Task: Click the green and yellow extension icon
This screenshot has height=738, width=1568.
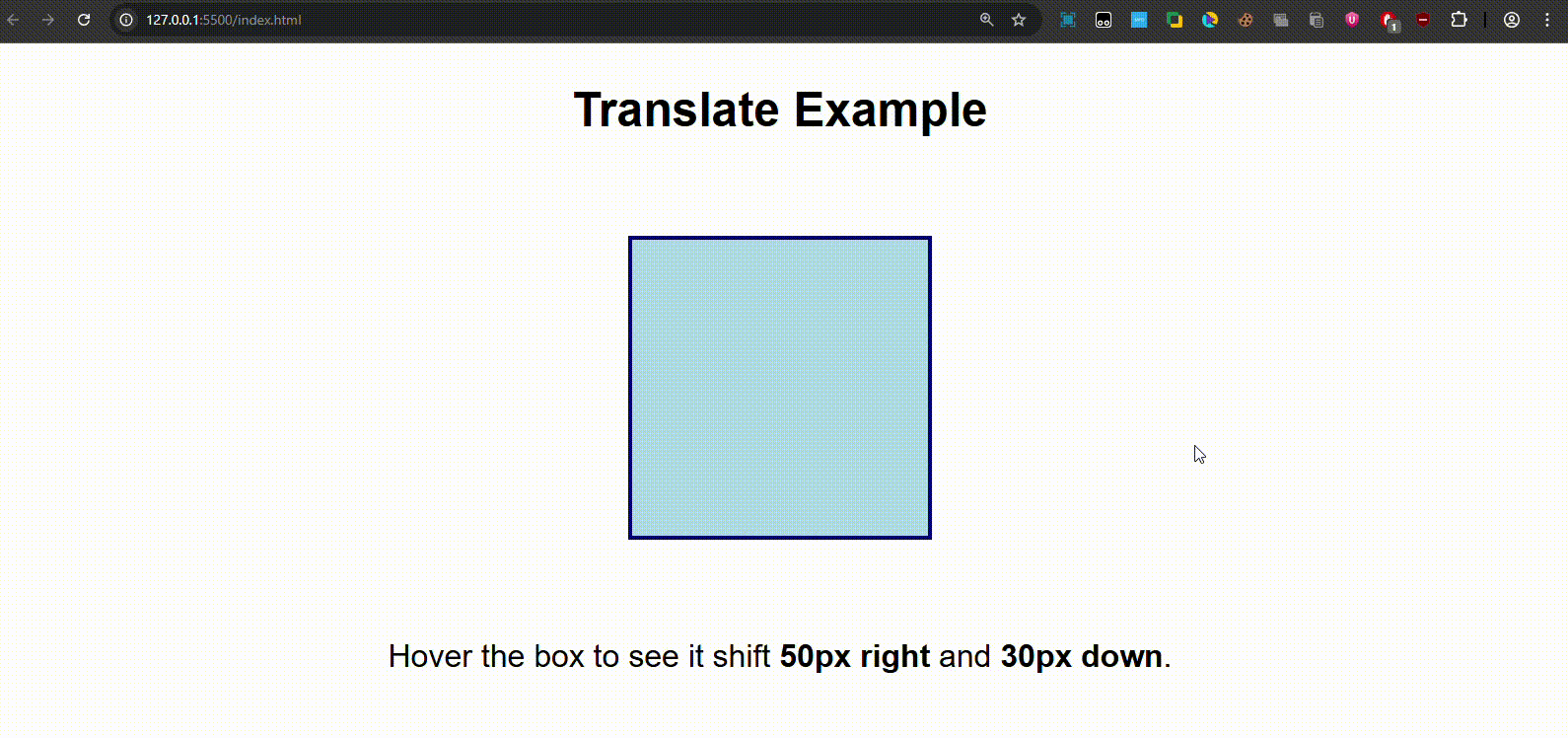Action: 1175,20
